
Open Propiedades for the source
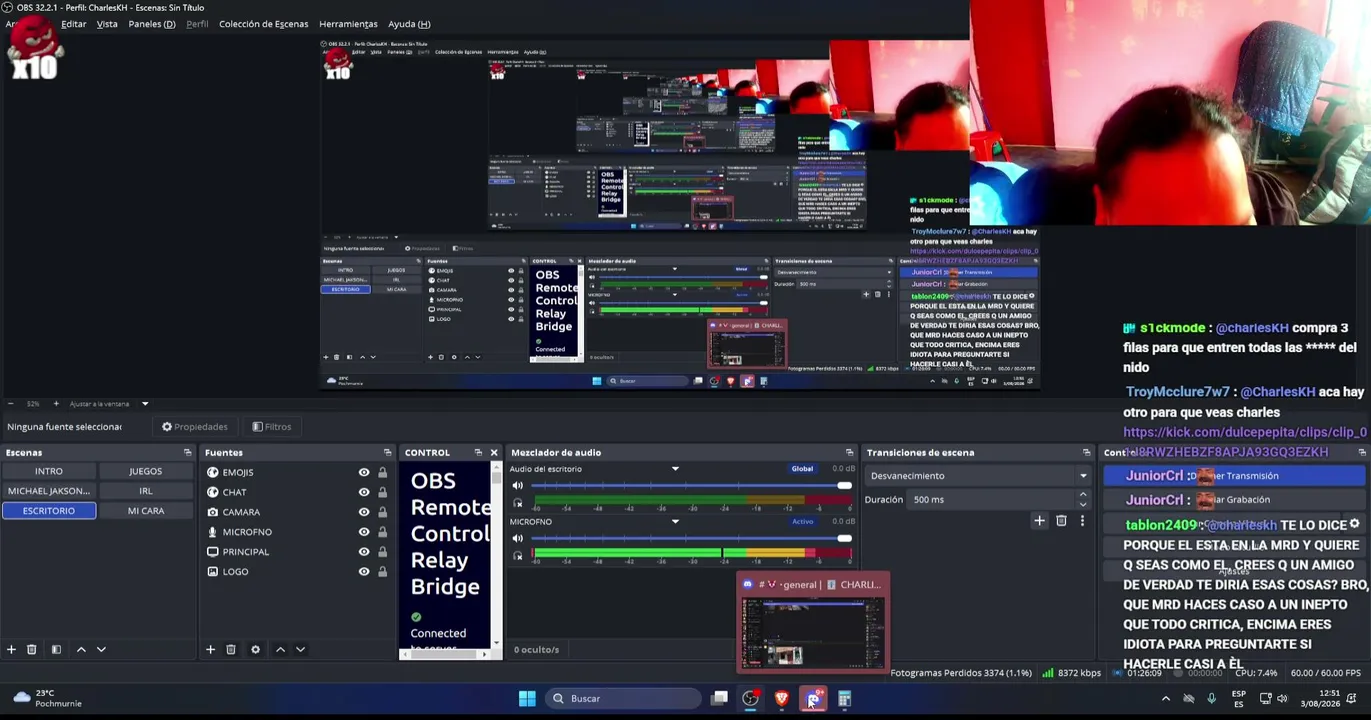[195, 427]
